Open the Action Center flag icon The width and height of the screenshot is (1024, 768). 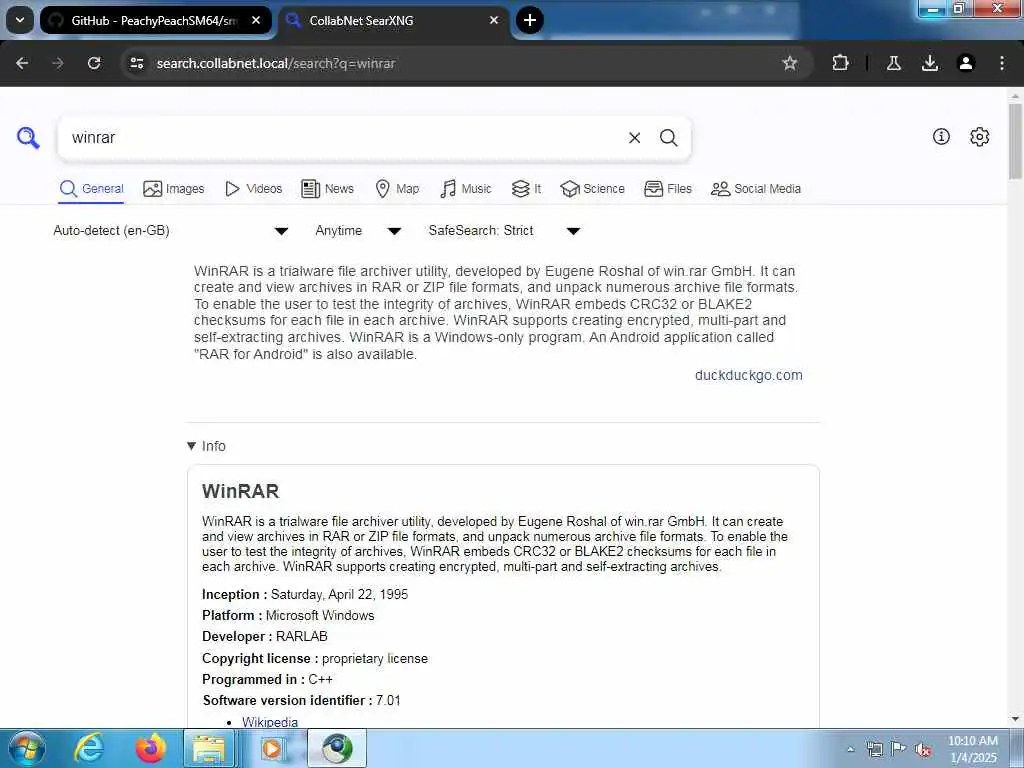point(899,749)
